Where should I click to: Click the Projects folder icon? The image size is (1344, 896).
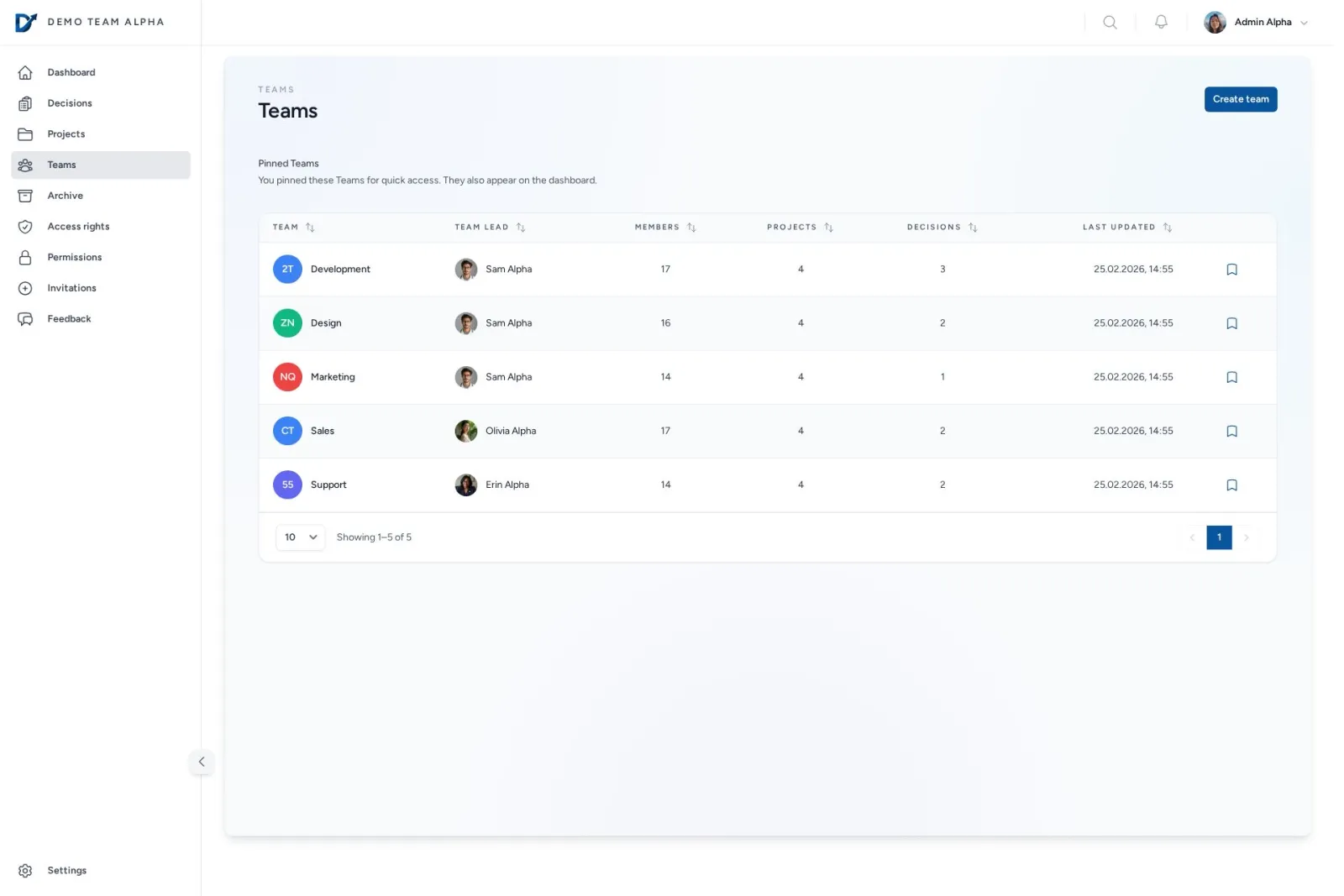click(25, 134)
